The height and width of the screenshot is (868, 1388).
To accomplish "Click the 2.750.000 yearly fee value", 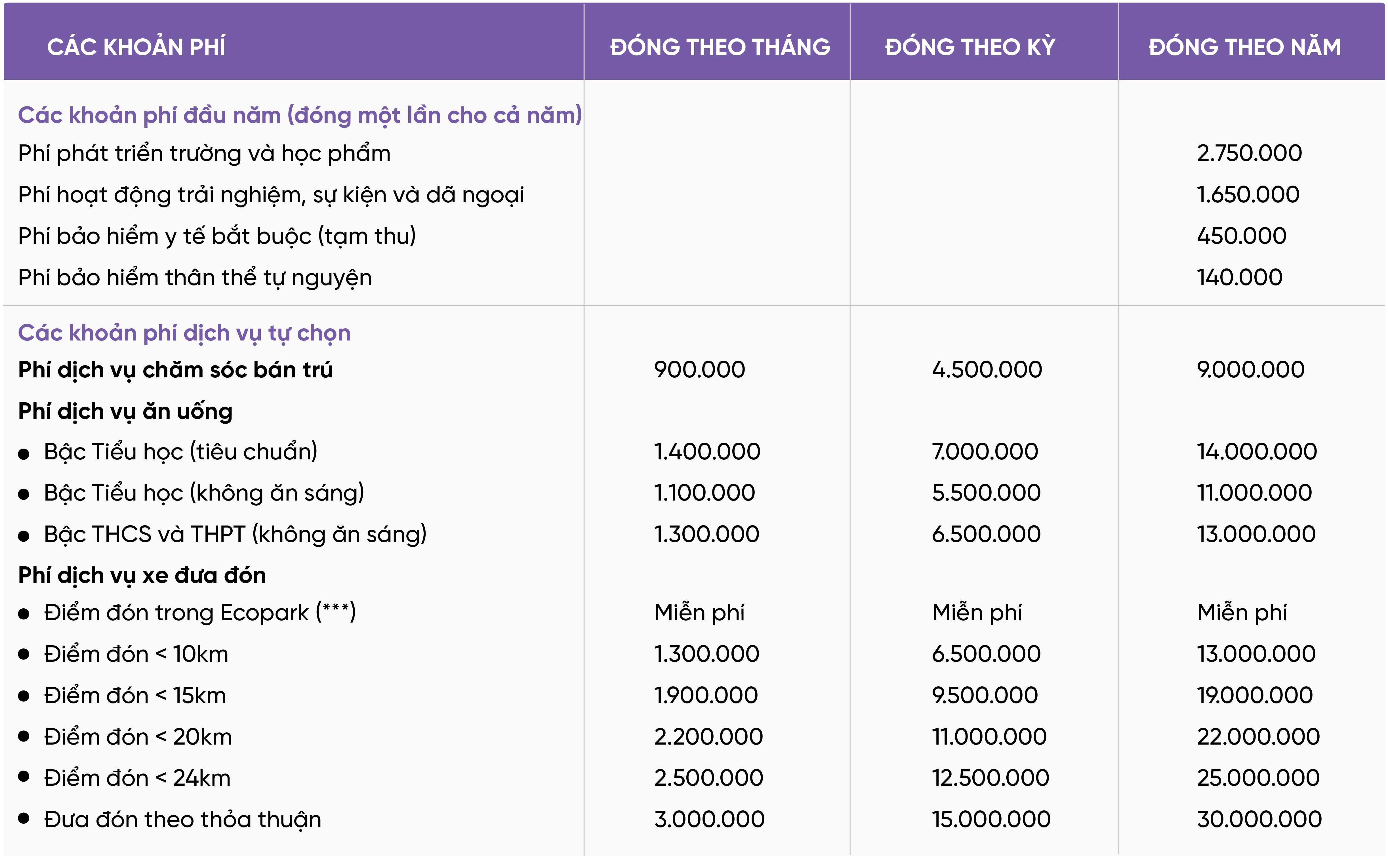I will tap(1249, 153).
